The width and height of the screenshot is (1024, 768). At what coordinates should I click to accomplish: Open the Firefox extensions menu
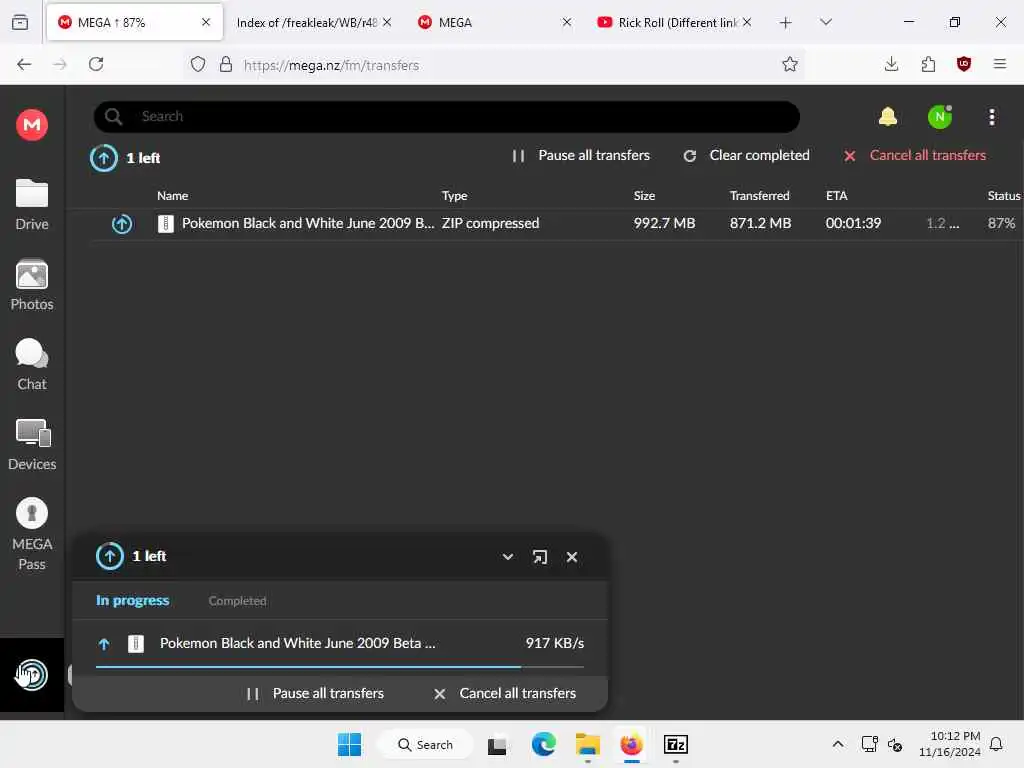tap(928, 64)
